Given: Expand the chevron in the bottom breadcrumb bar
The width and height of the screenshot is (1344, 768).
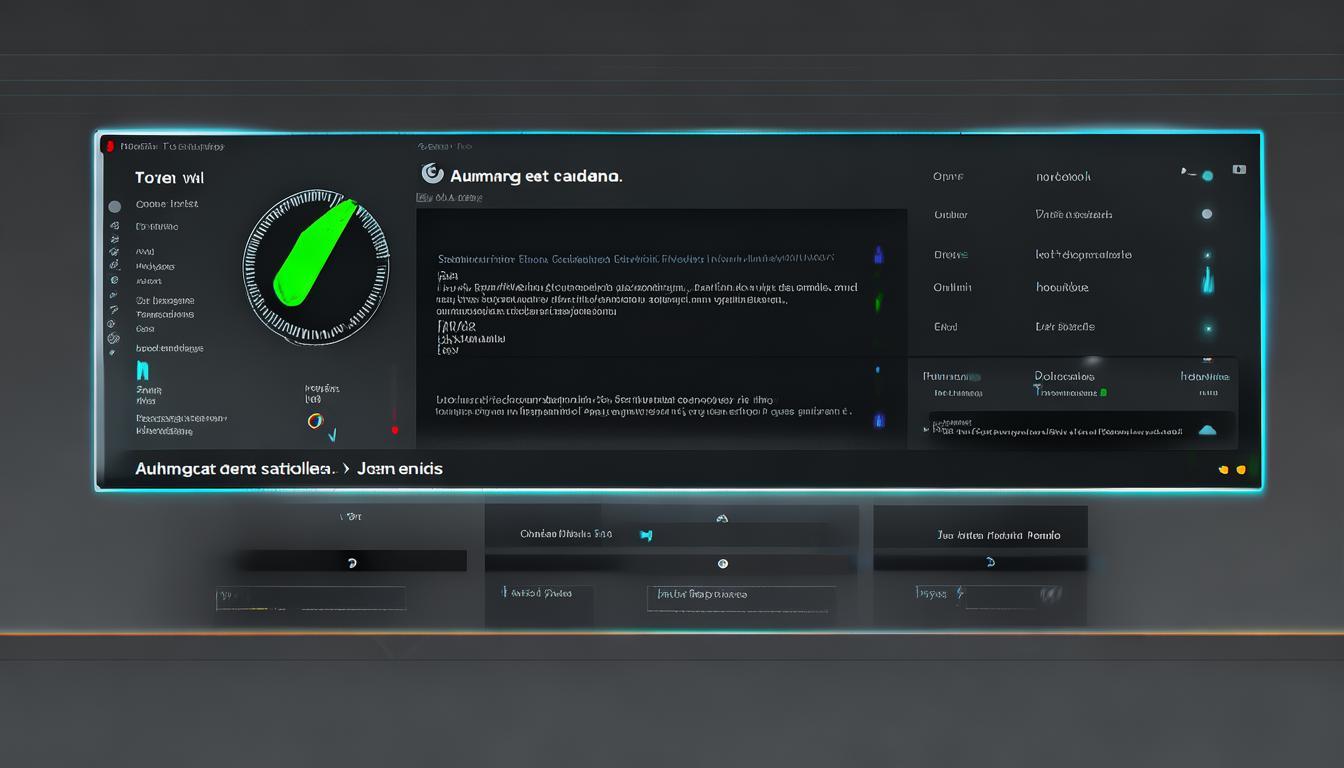Looking at the screenshot, I should (346, 468).
